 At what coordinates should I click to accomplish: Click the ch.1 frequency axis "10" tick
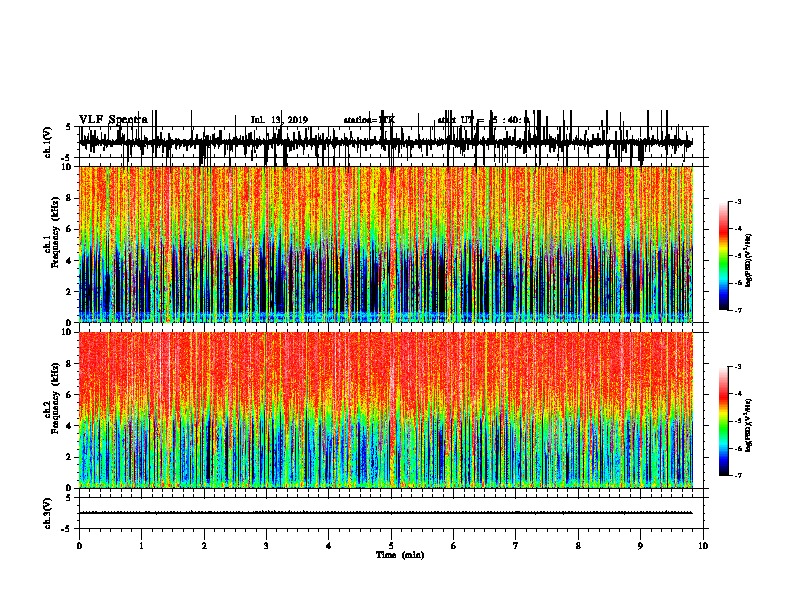coord(66,167)
